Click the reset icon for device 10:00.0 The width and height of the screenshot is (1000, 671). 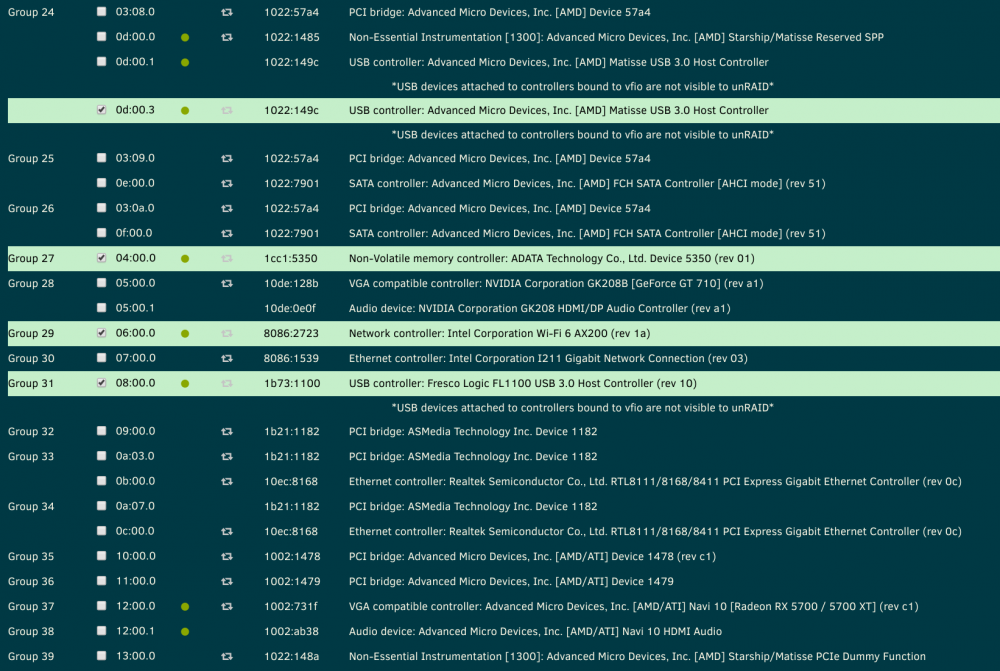point(226,556)
